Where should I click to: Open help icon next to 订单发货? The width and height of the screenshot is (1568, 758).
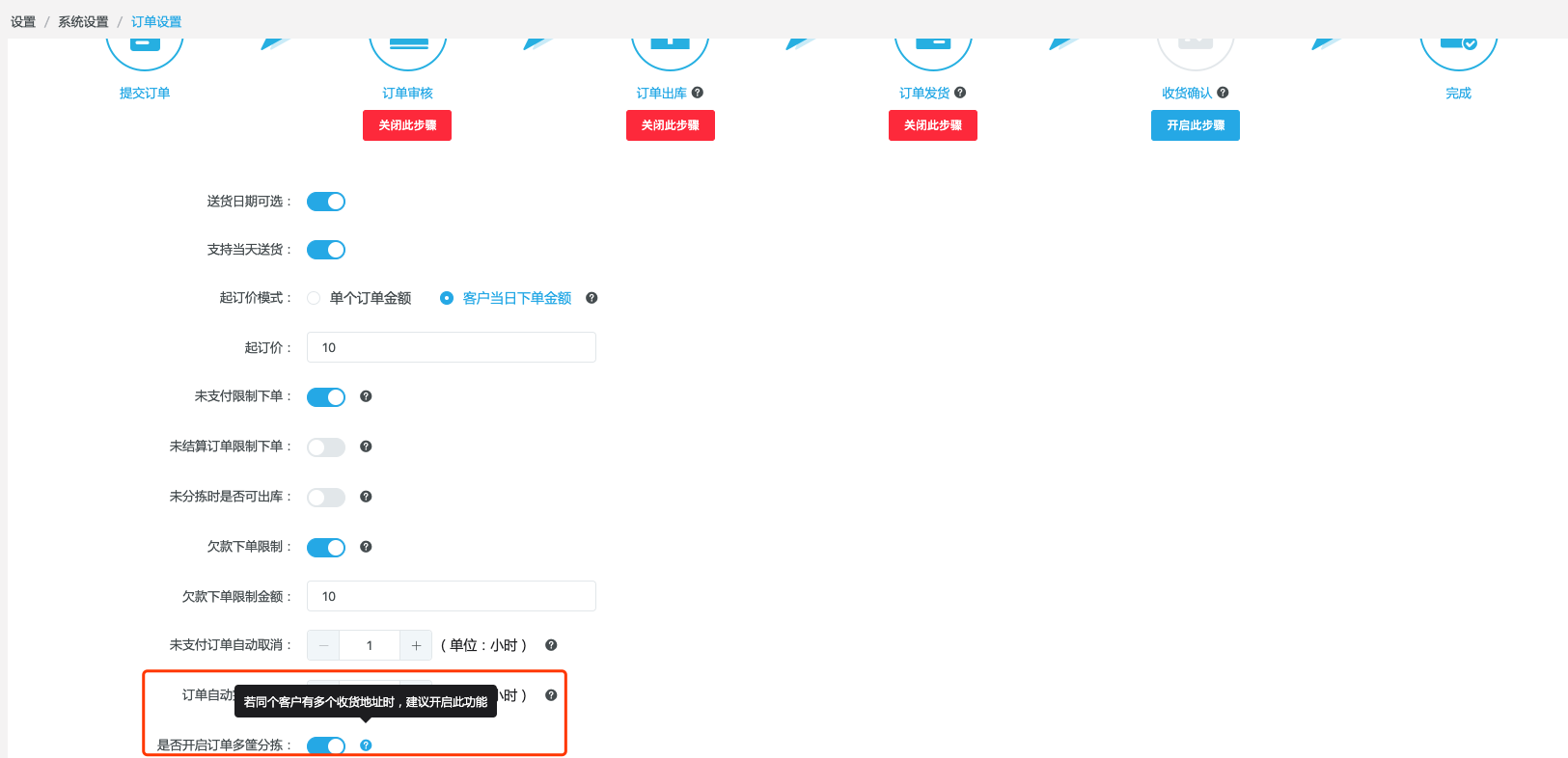pyautogui.click(x=960, y=93)
